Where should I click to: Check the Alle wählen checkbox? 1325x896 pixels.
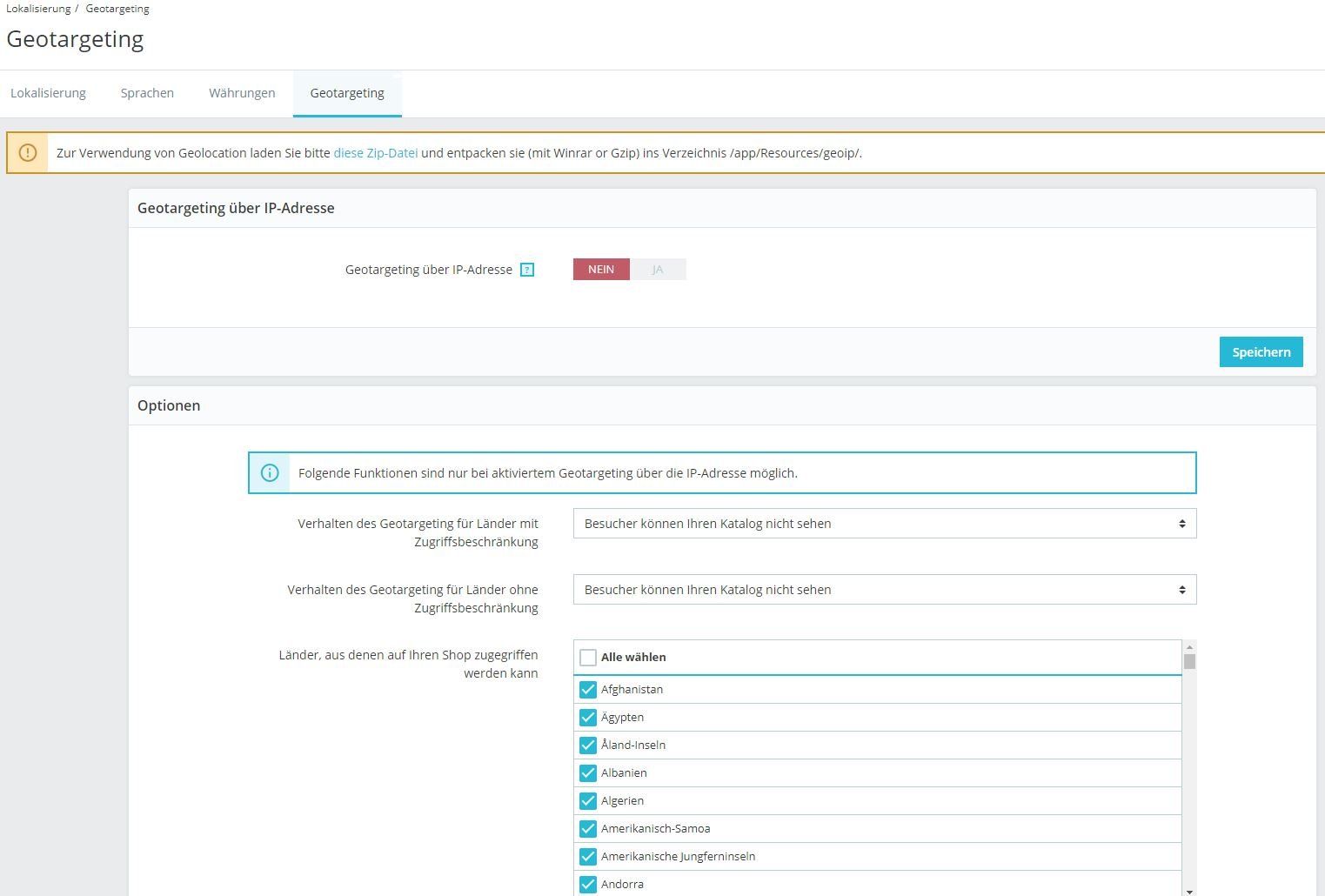click(588, 658)
